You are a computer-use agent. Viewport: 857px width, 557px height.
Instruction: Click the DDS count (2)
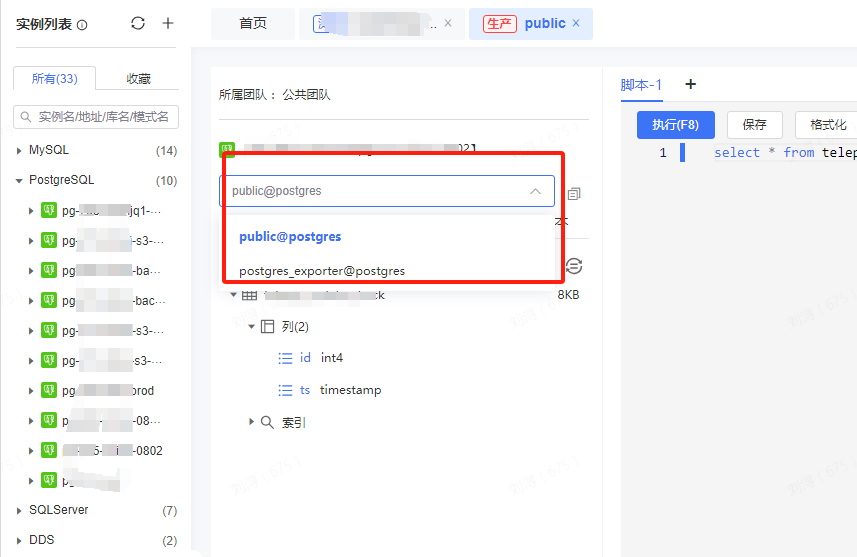tap(169, 541)
